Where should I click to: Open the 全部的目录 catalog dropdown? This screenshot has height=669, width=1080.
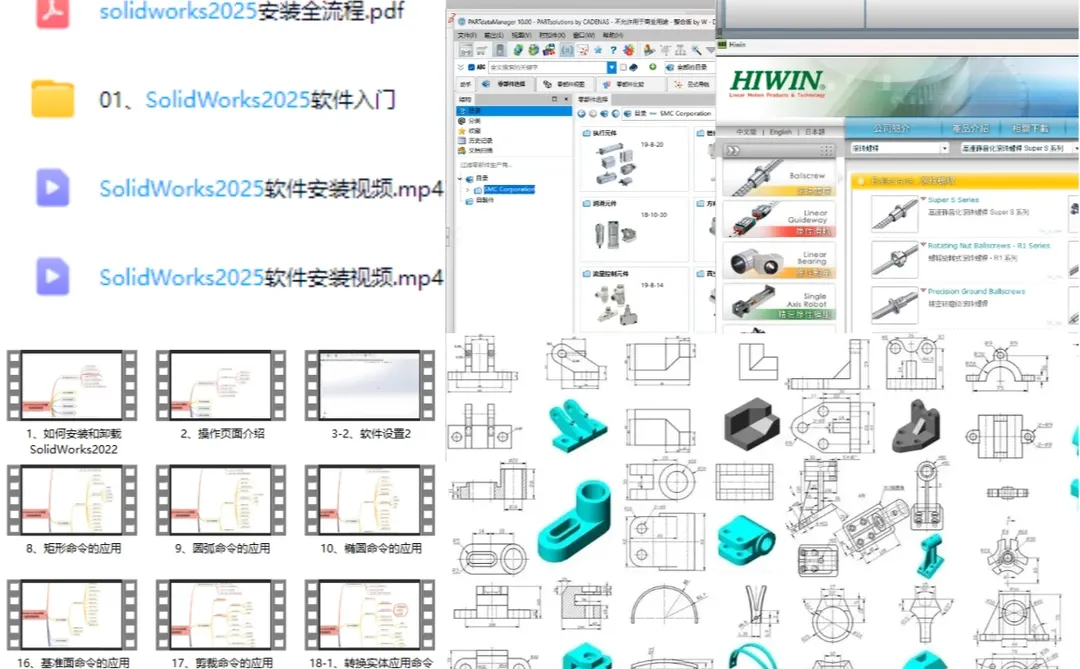tap(690, 68)
